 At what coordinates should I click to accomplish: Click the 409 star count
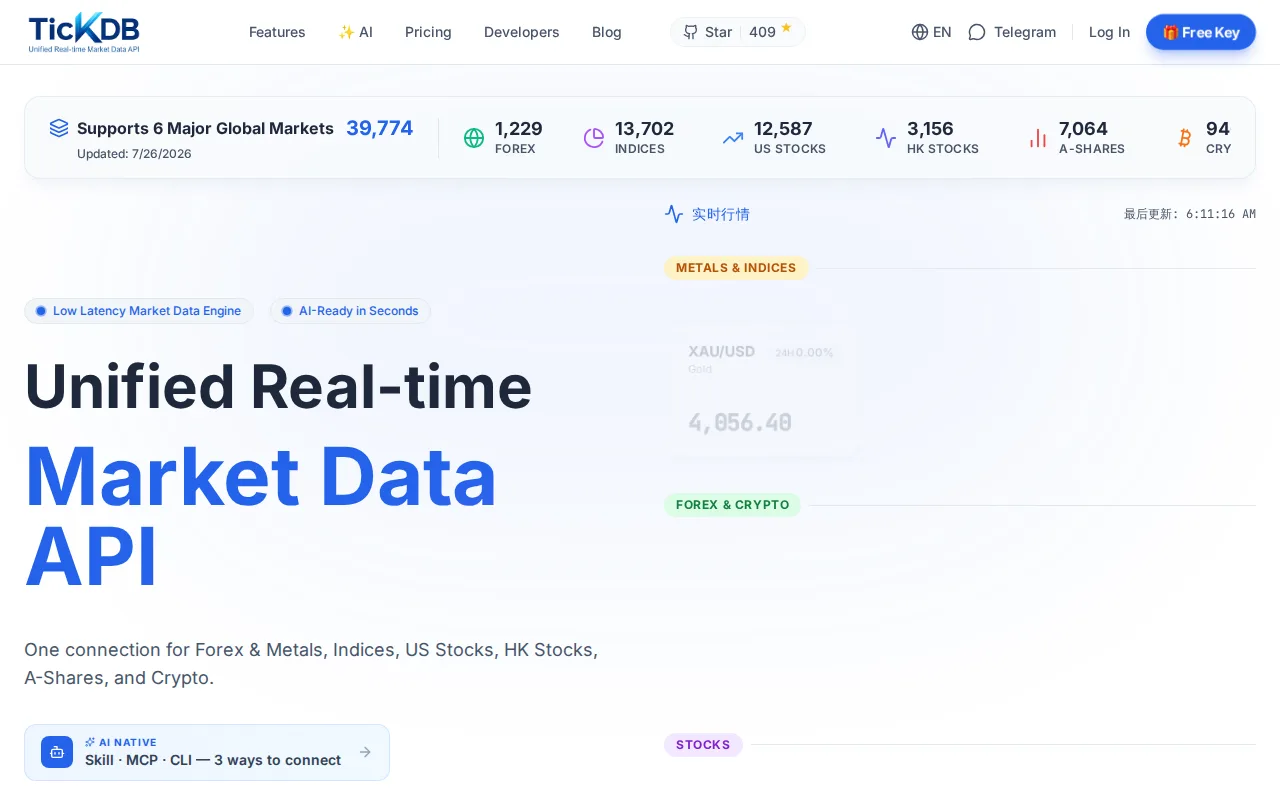pos(762,32)
